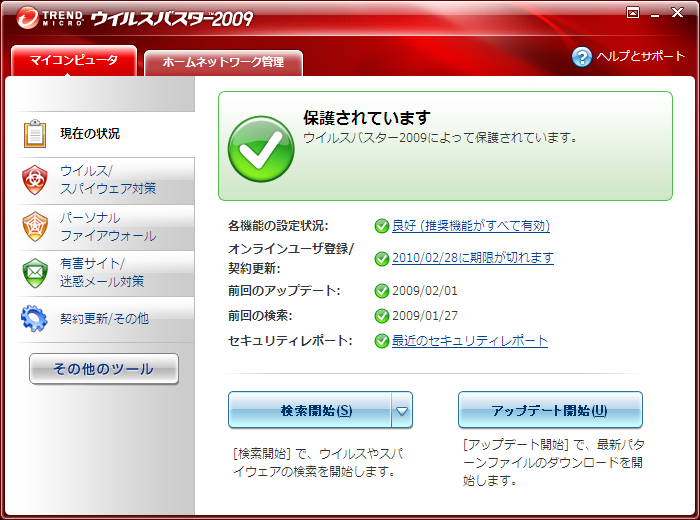The height and width of the screenshot is (520, 700).
Task: Click the large green checkmark status icon
Action: [259, 146]
